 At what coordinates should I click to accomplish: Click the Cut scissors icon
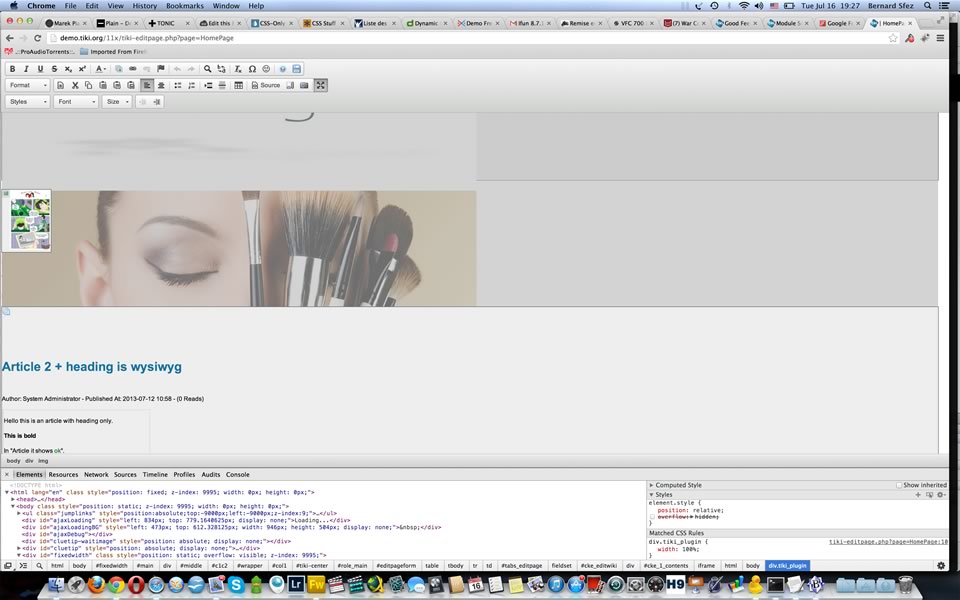75,85
